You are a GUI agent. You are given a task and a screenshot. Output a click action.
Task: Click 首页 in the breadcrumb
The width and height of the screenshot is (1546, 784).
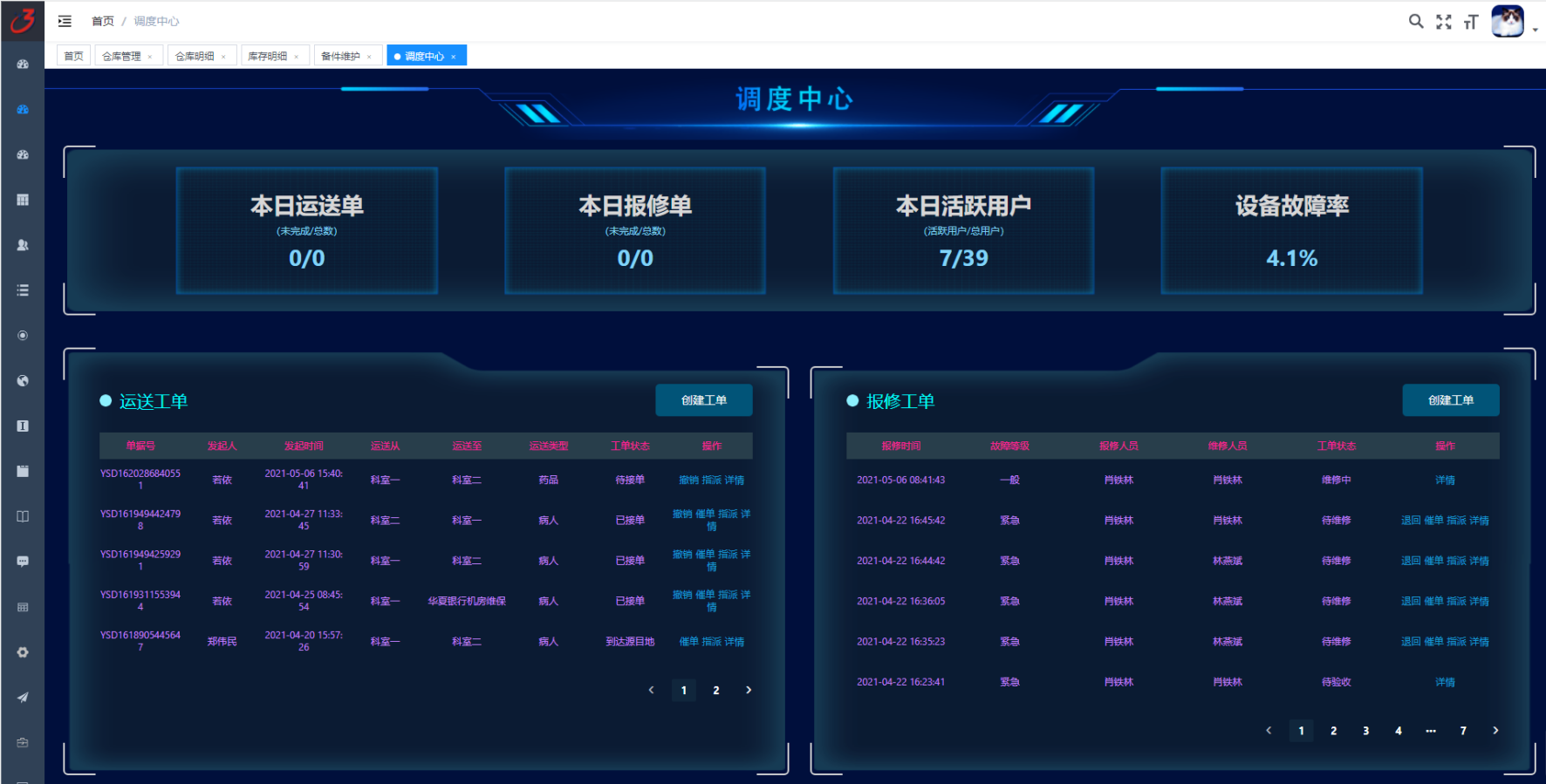coord(103,21)
